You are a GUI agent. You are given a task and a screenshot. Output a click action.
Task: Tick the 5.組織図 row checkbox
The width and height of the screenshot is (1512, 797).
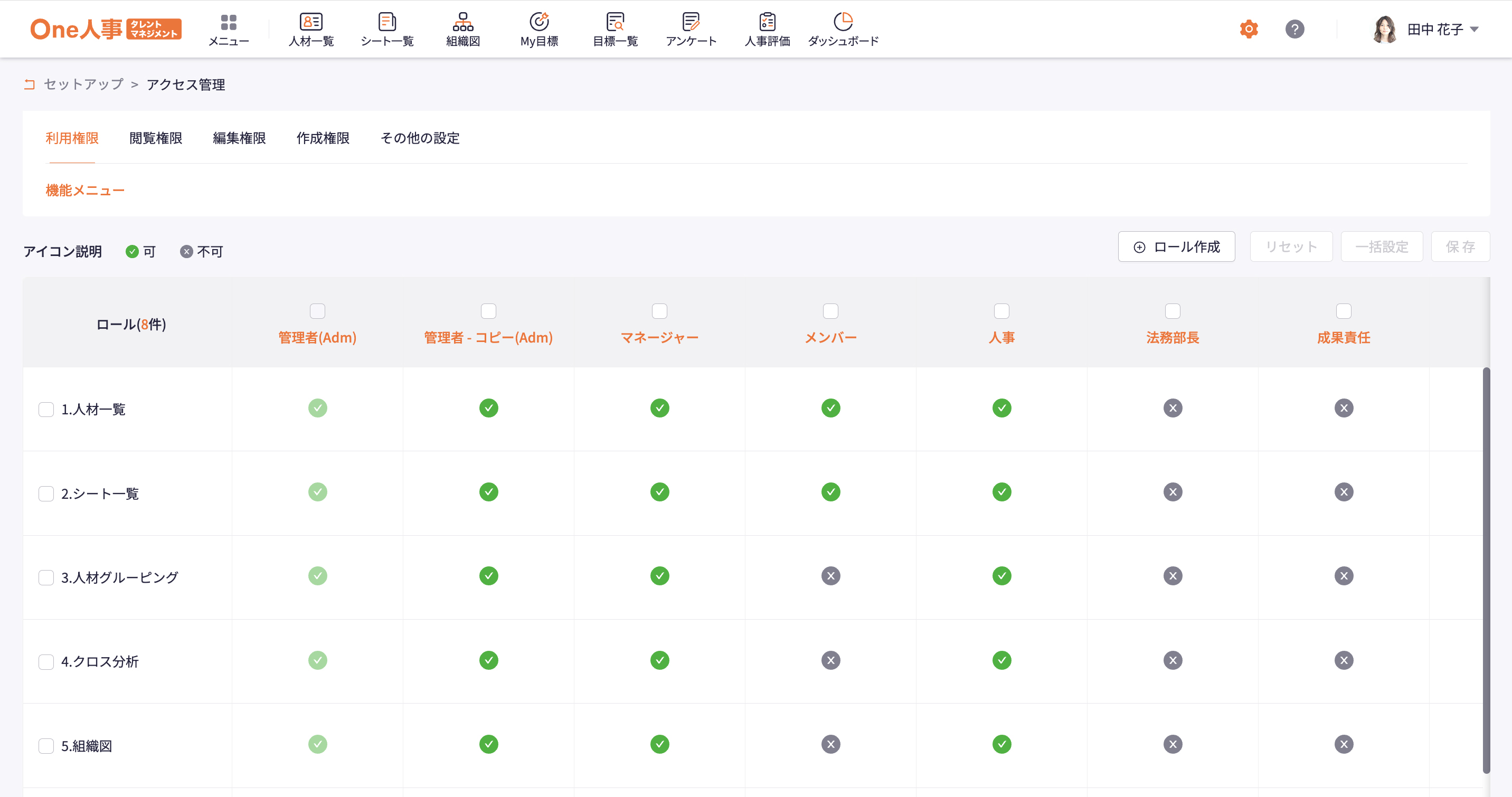pos(46,745)
